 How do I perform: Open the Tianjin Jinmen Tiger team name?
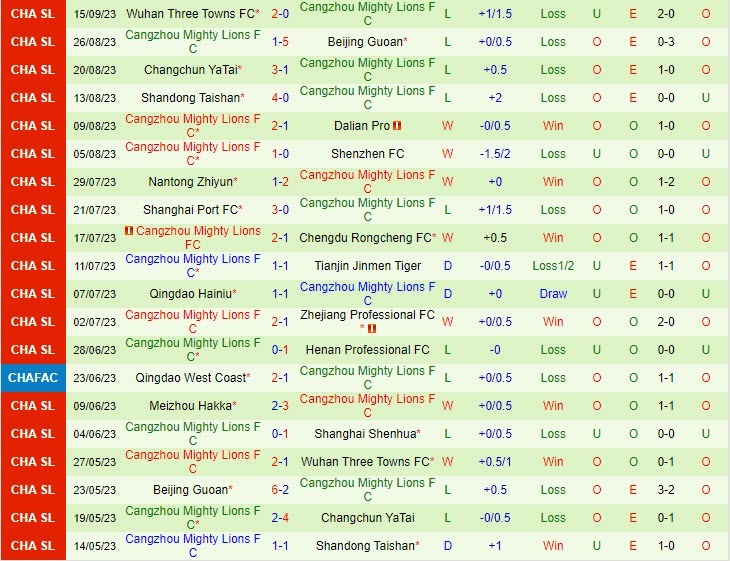click(367, 266)
